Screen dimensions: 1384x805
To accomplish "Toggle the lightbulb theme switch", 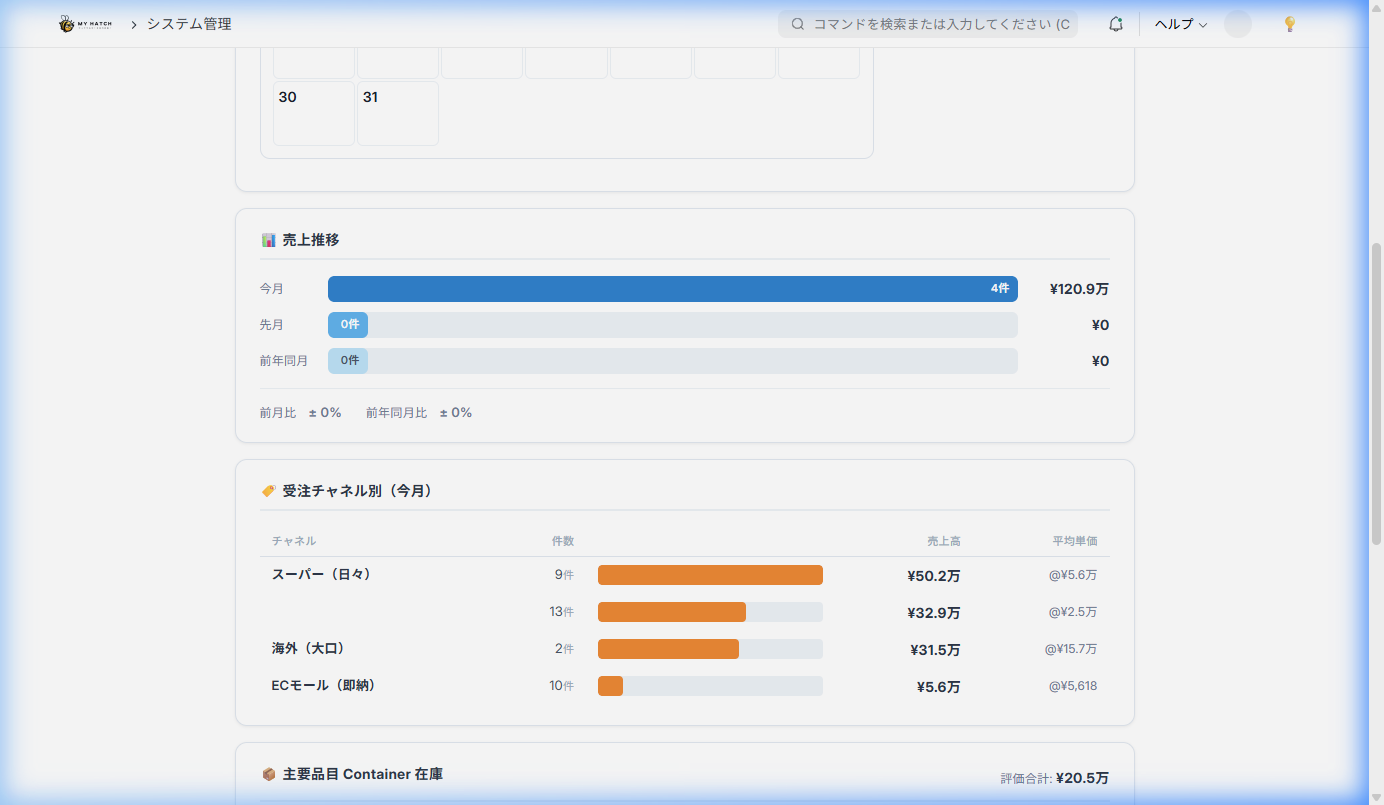I will point(1289,23).
